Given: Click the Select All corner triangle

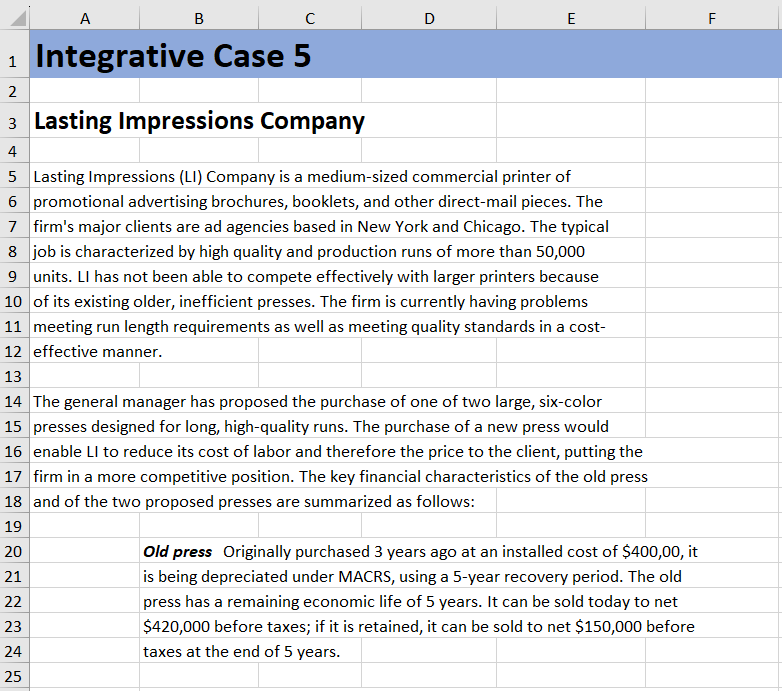Looking at the screenshot, I should [18, 19].
